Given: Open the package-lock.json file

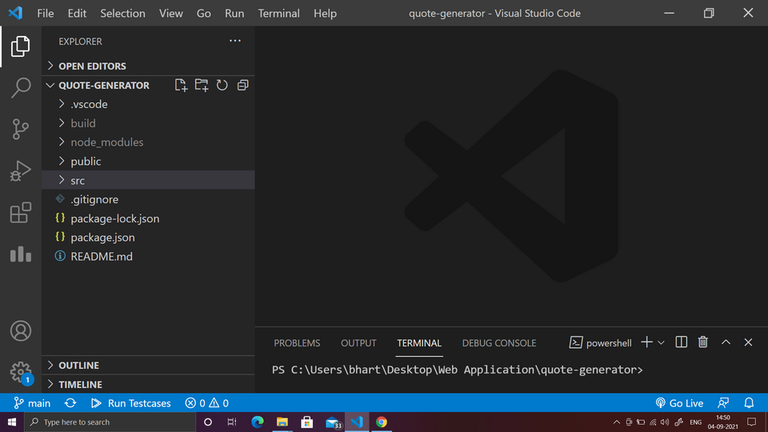Looking at the screenshot, I should tap(148, 218).
